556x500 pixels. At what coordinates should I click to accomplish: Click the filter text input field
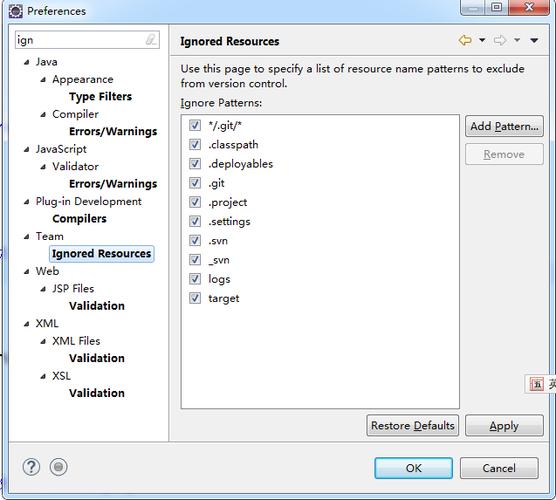(87, 40)
